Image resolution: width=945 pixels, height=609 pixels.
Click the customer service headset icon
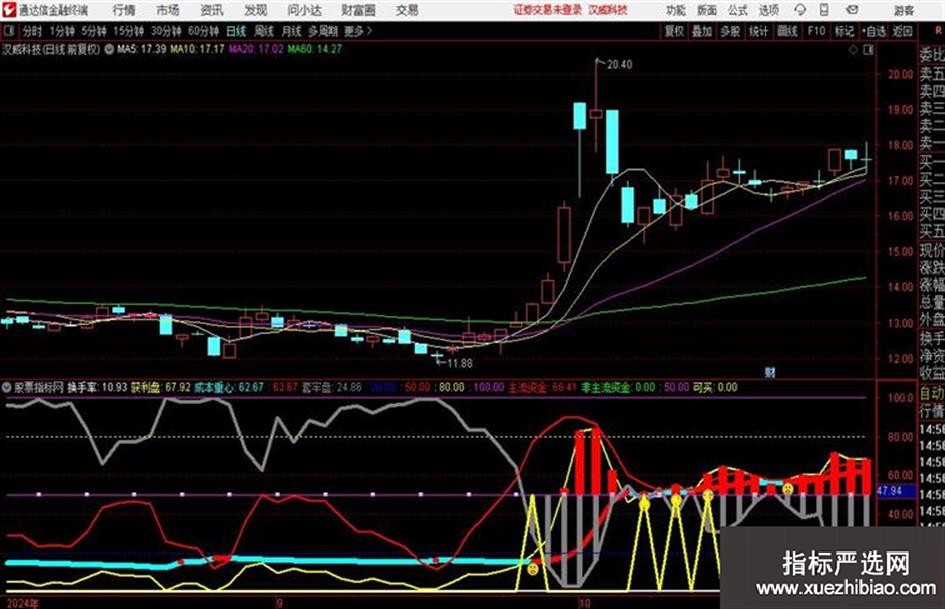[x=800, y=10]
